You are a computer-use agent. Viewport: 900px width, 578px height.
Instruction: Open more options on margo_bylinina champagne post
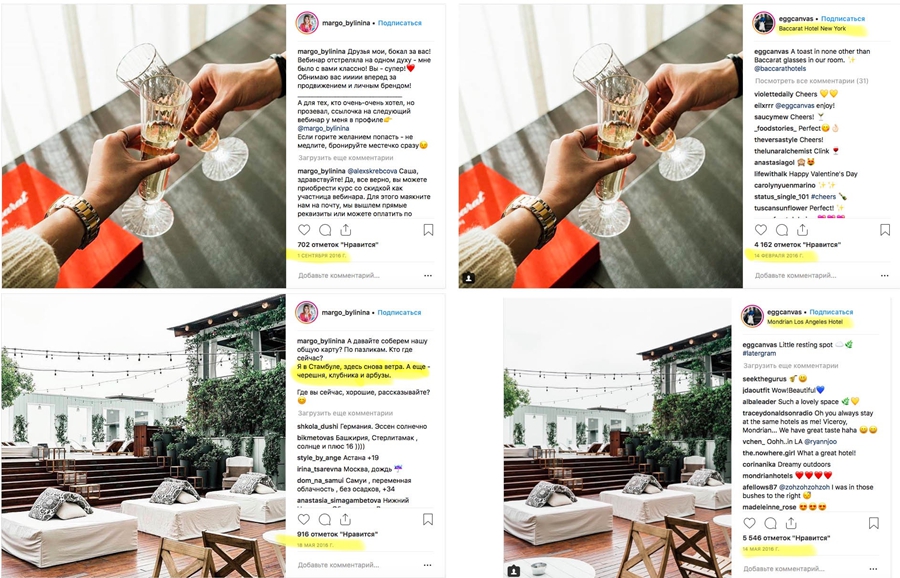coord(428,276)
